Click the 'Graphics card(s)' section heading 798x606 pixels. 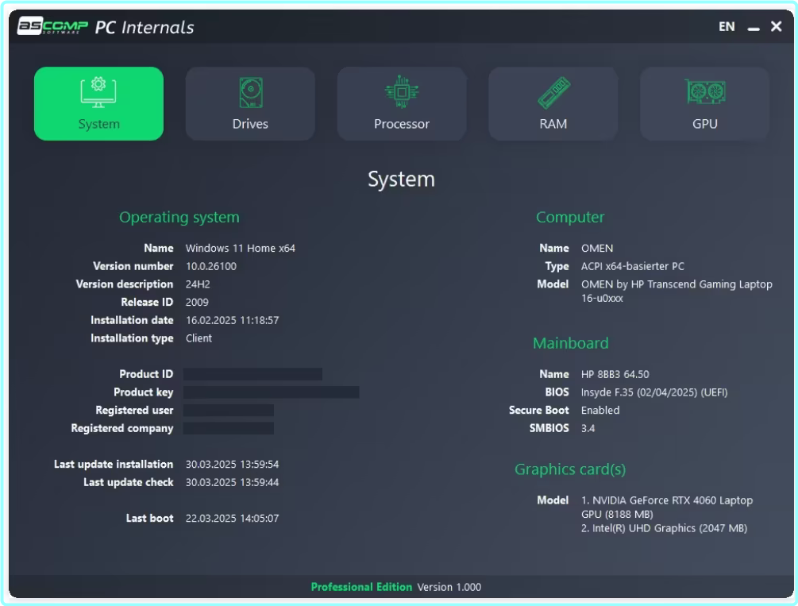pos(570,469)
